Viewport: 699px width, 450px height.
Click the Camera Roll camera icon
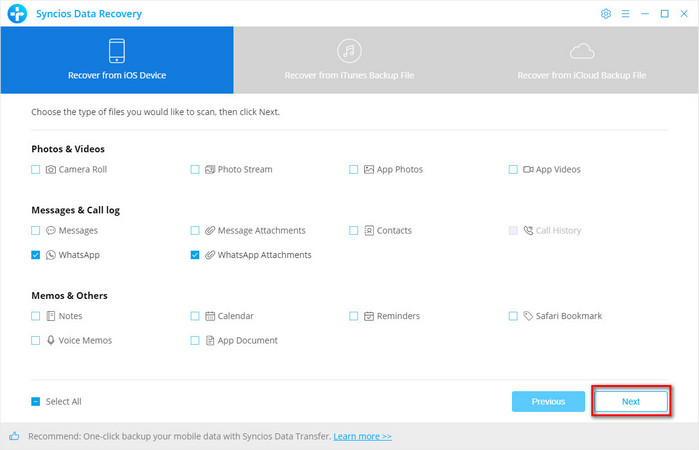coord(51,169)
